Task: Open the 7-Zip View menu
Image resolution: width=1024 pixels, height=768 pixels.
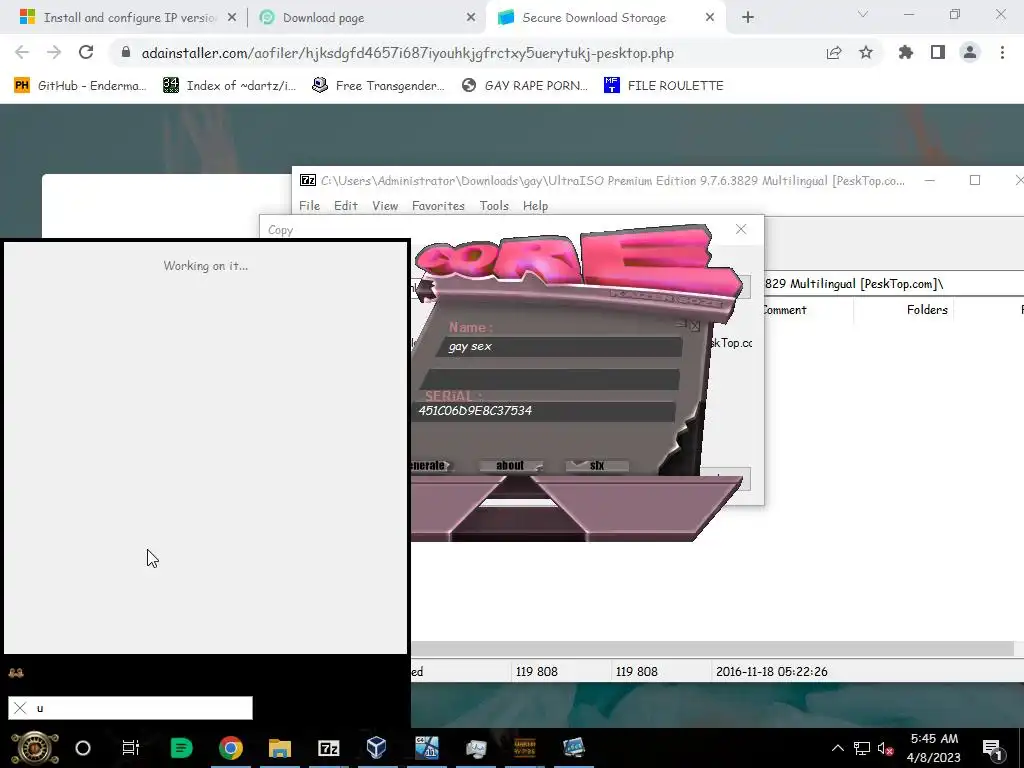Action: tap(385, 206)
